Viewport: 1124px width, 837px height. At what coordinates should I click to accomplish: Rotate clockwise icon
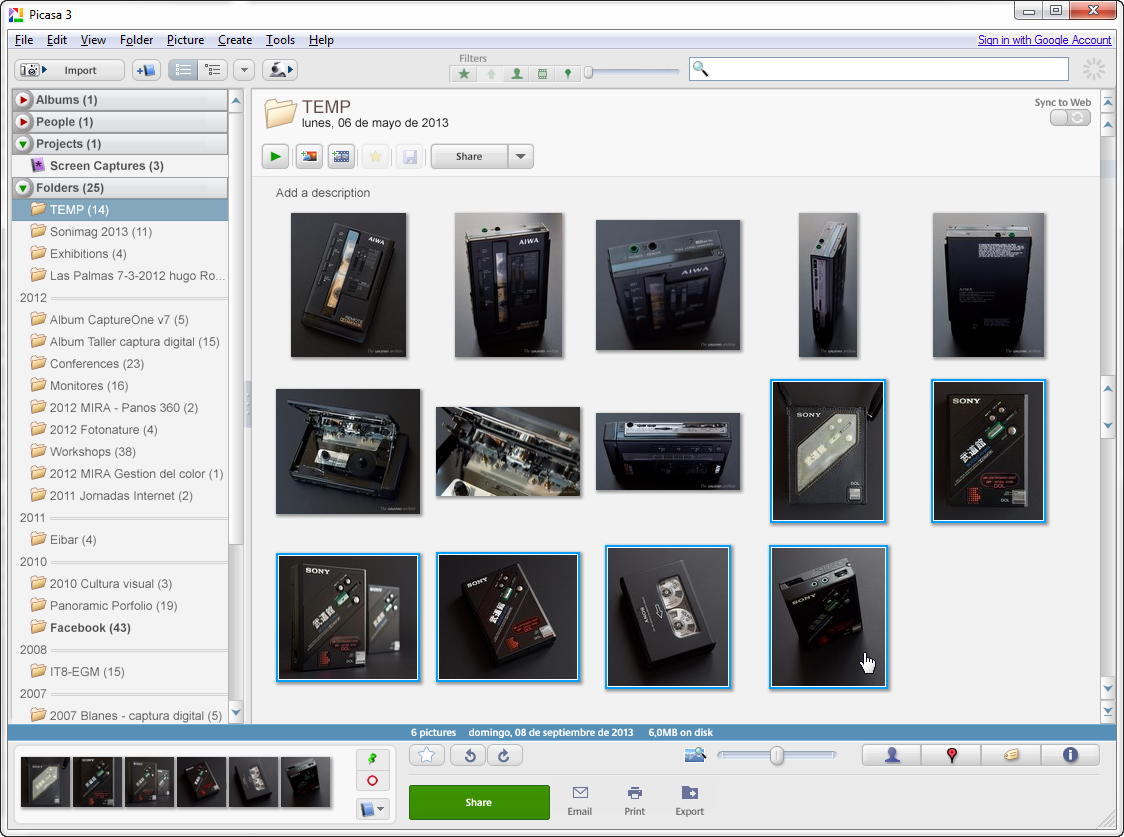tap(504, 755)
